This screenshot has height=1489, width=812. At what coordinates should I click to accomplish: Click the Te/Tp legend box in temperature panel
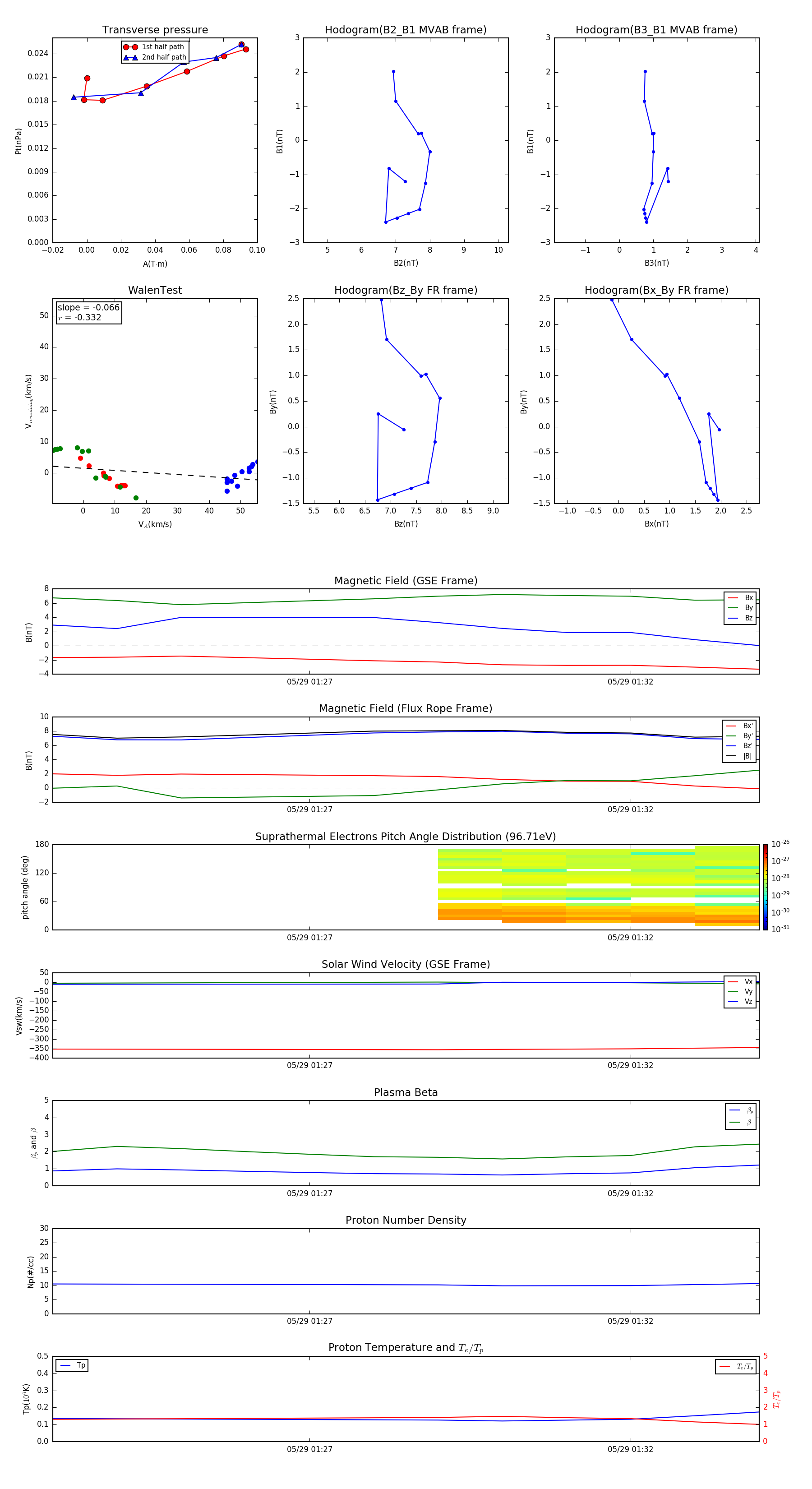tap(736, 1366)
